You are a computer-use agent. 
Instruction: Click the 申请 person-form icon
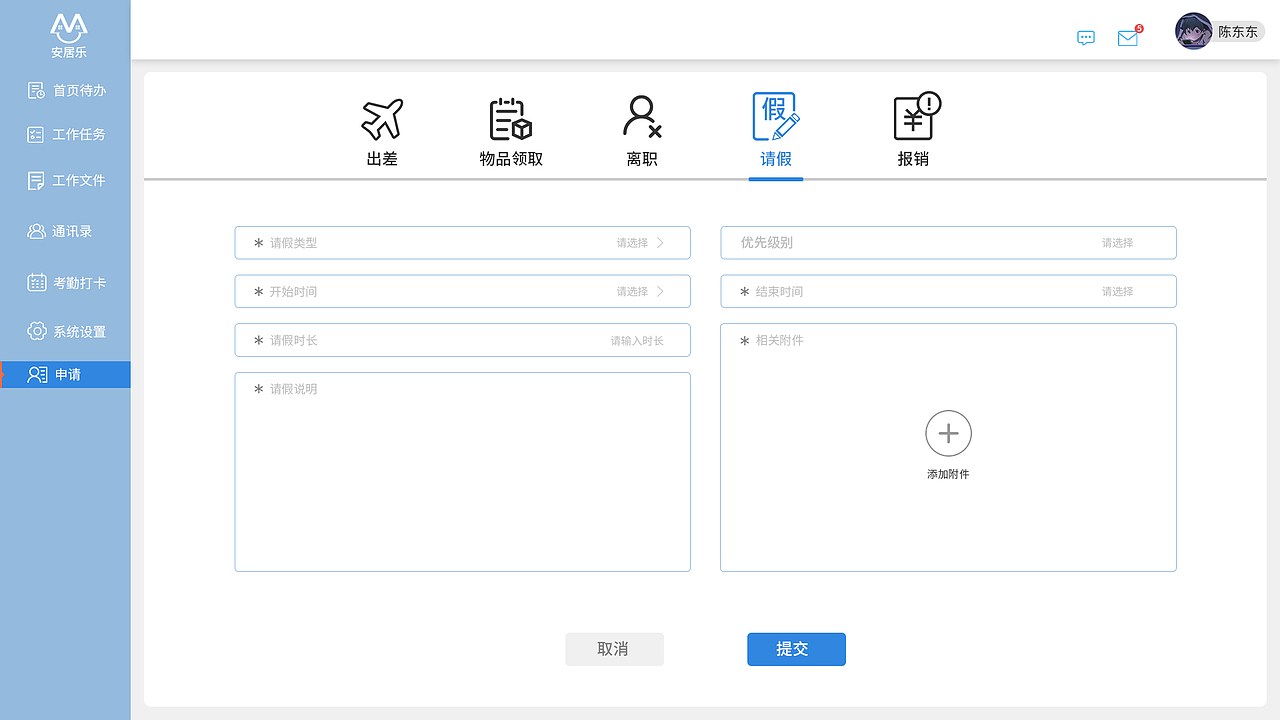tap(38, 375)
